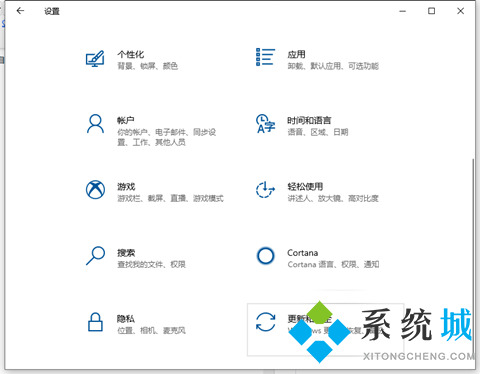Select the 轻松使用 heading
480x374 pixels.
[305, 186]
